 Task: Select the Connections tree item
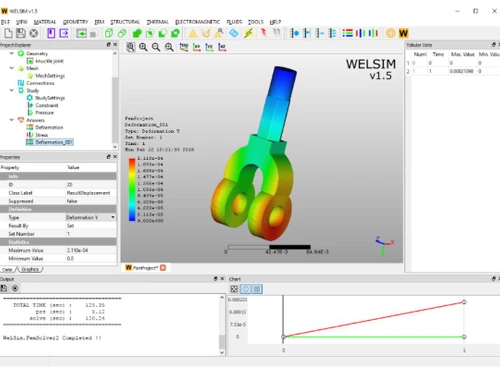click(x=40, y=83)
